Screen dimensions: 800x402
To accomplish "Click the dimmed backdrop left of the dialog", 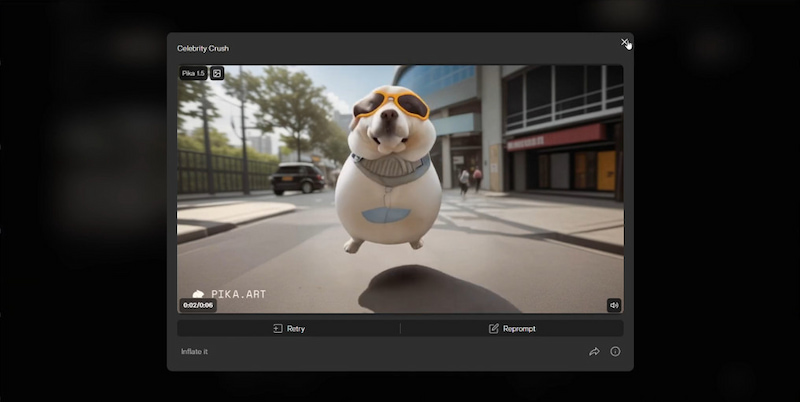I will click(x=80, y=200).
